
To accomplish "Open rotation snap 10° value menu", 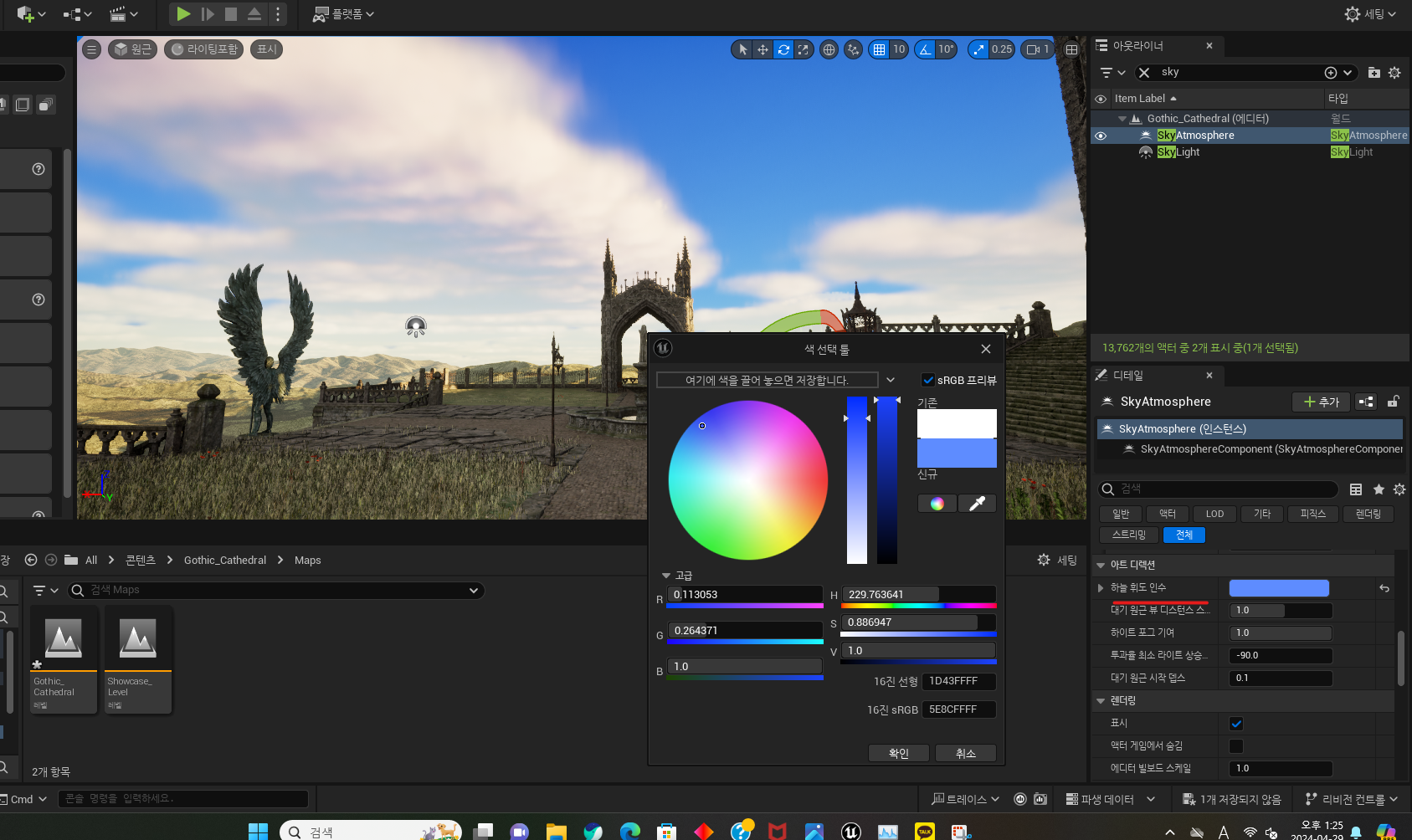I will [x=946, y=49].
